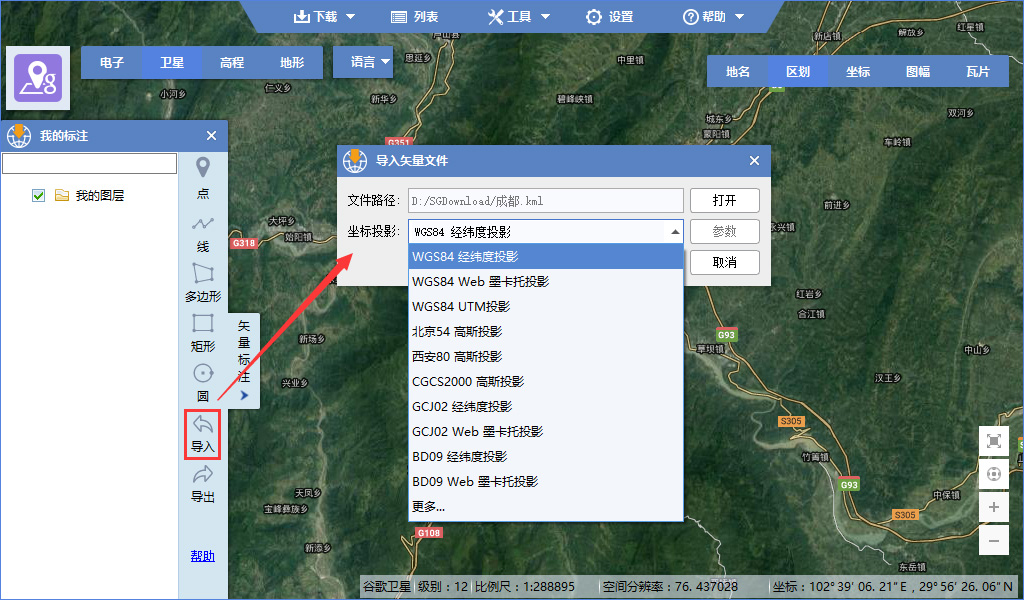Select WGS84 Web 墨卡托投影 option

click(x=546, y=281)
